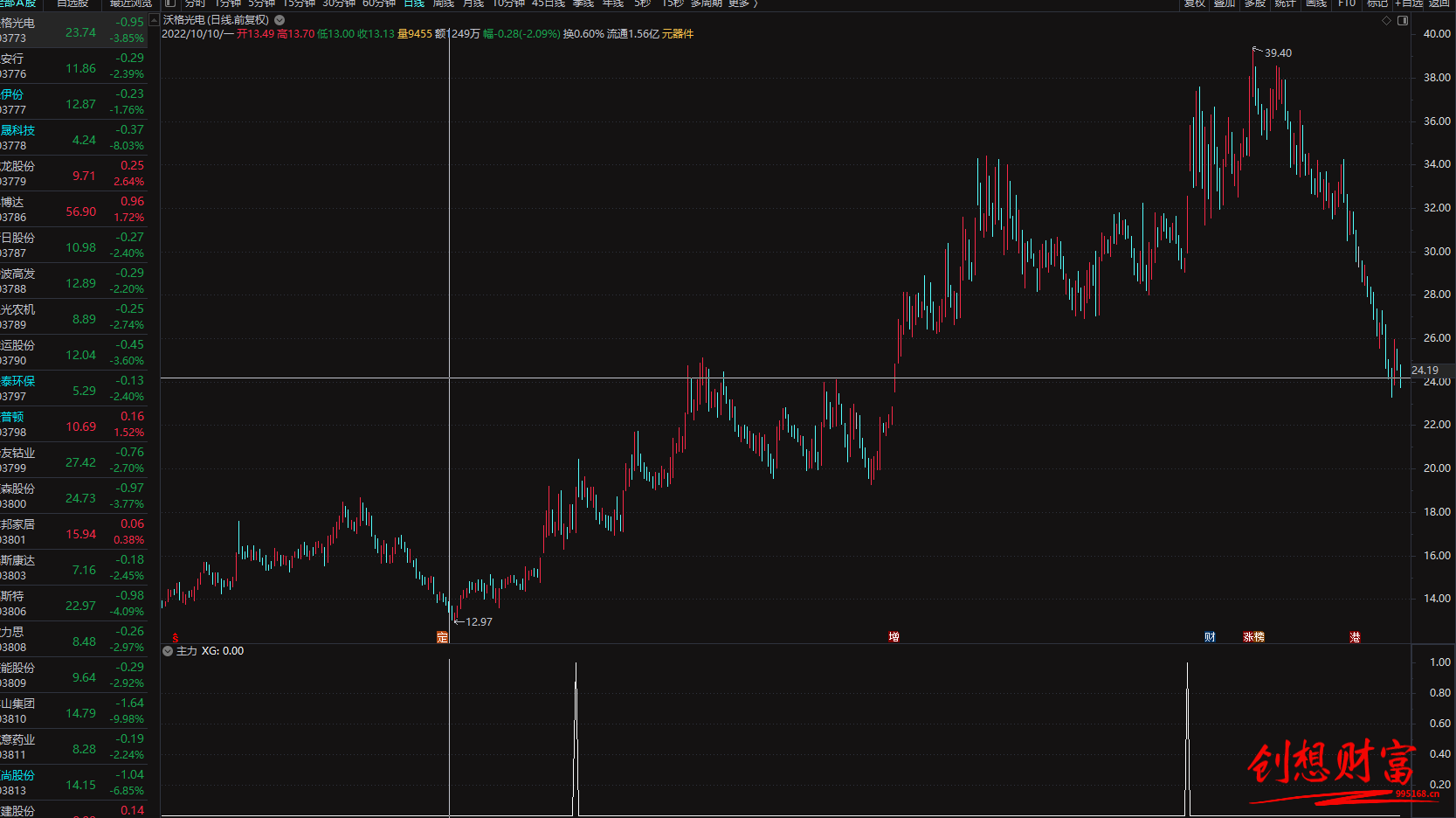
Task: Switch to the 15分钟 chart period
Action: [299, 3]
